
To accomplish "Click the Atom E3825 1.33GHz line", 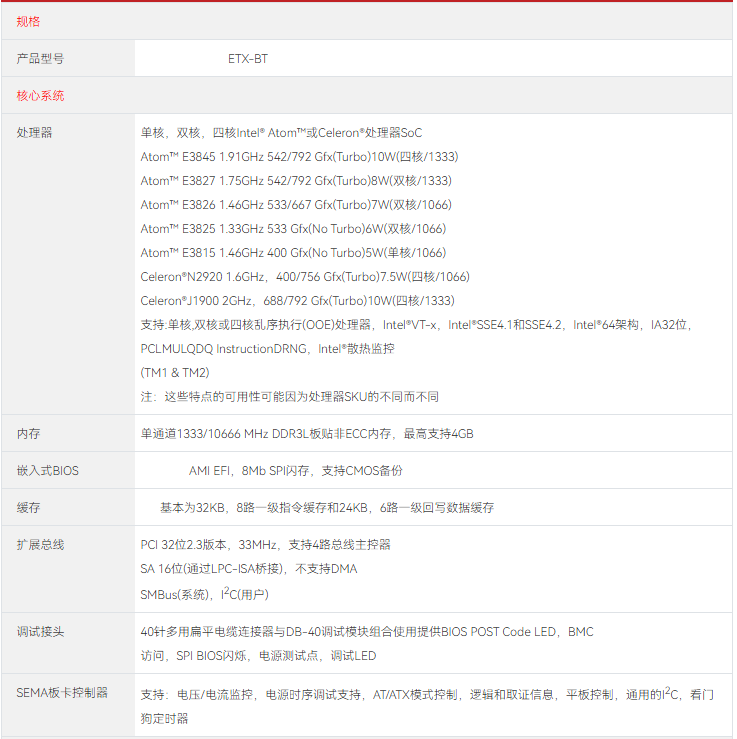I will point(293,229).
